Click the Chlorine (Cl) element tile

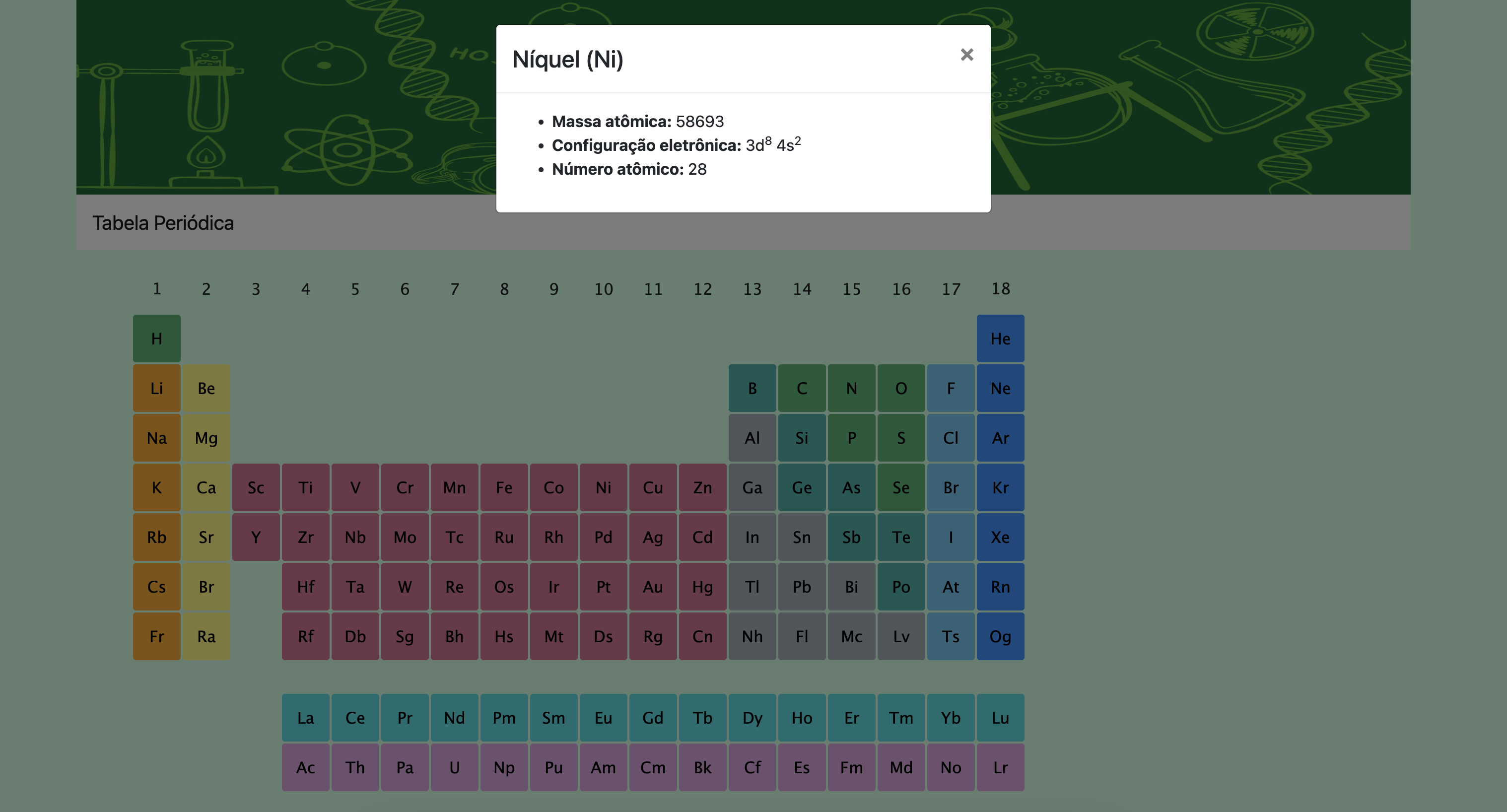(951, 438)
